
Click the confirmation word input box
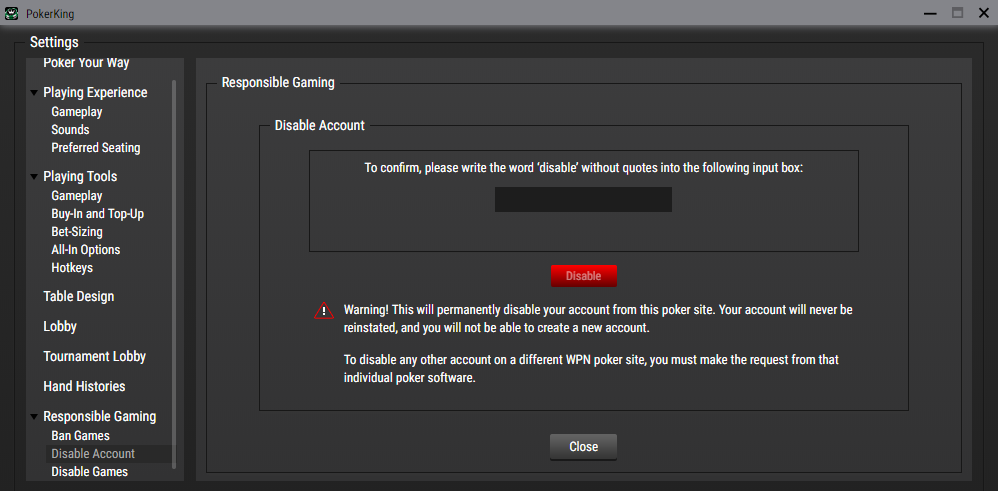(583, 199)
